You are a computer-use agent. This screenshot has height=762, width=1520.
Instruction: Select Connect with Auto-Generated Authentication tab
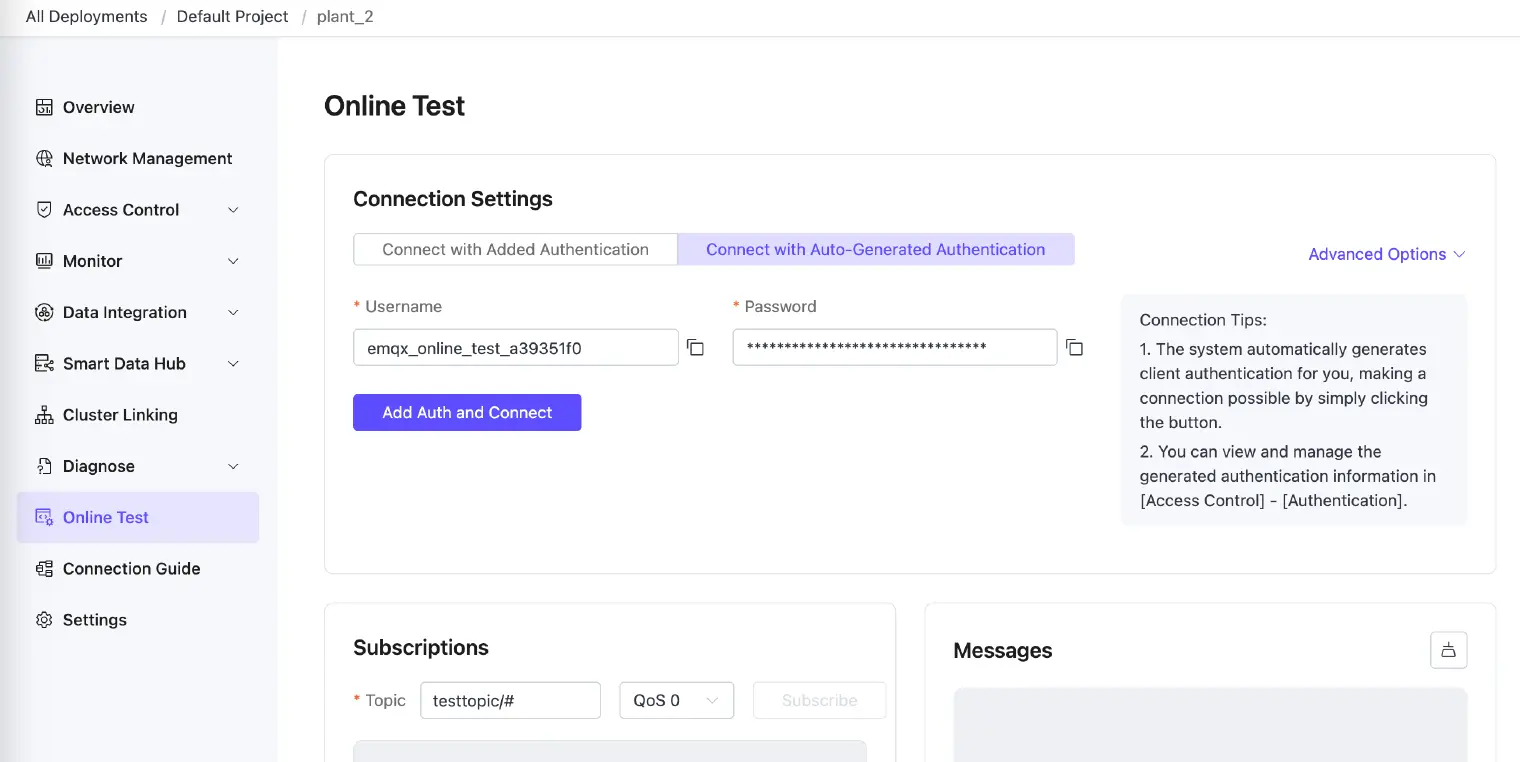coord(876,249)
